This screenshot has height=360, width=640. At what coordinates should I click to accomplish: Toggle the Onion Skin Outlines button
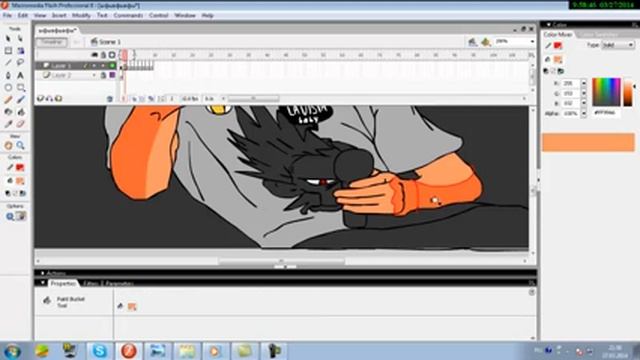tap(142, 99)
